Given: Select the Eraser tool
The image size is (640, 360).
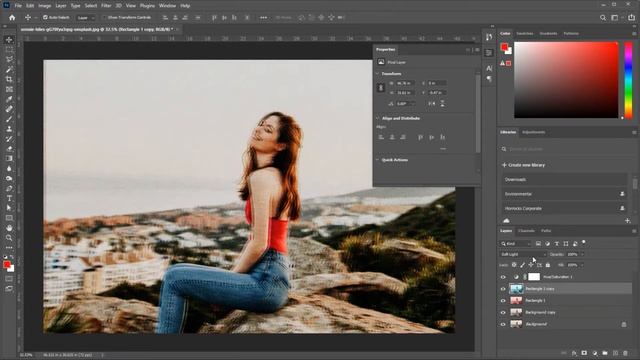Looking at the screenshot, I should (9, 149).
